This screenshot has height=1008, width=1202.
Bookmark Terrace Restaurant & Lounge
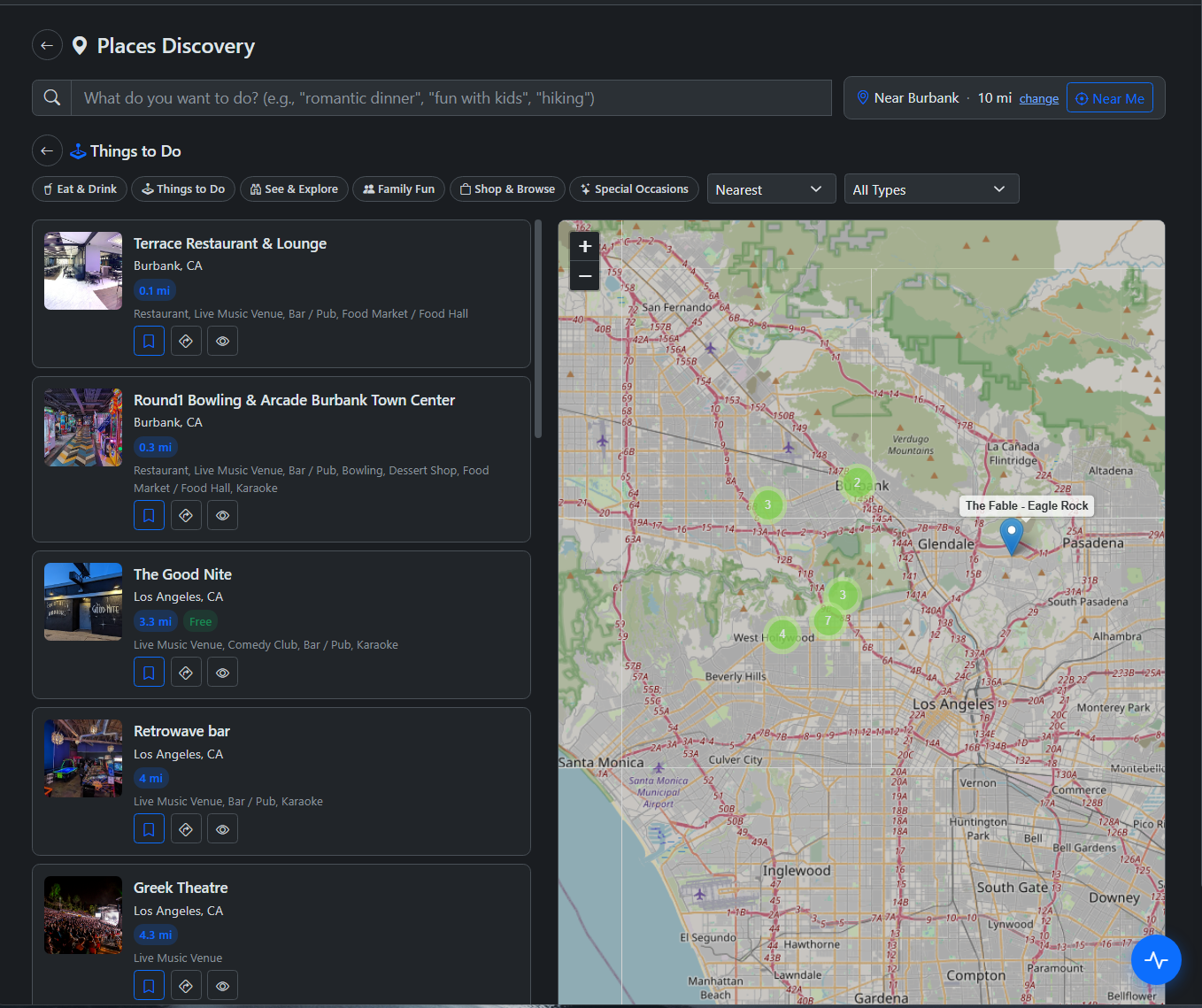coord(149,341)
